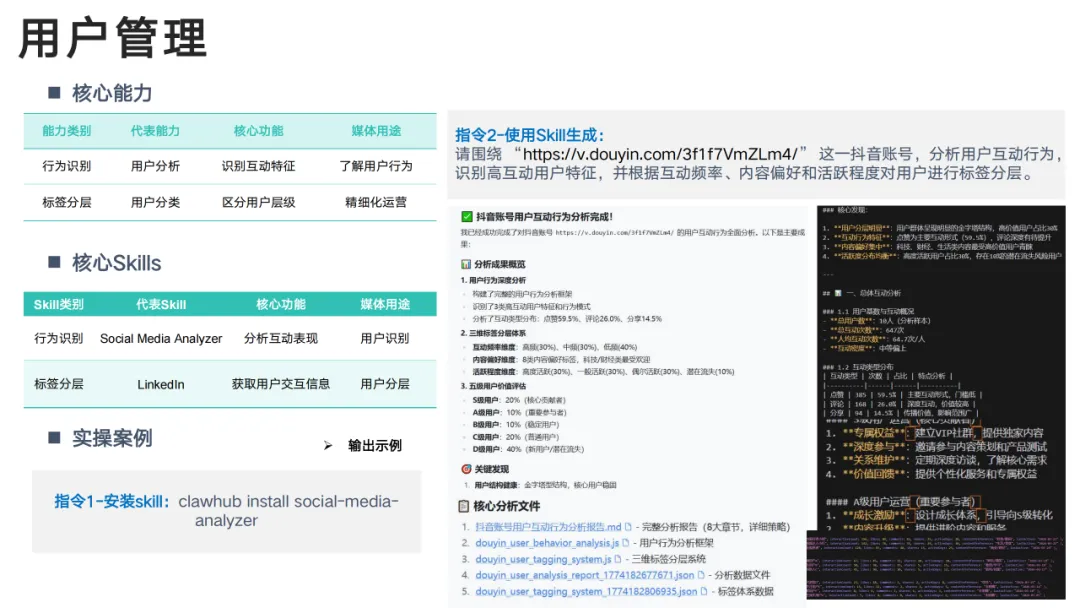The image size is (1080, 608).
Task: Click the file icon after douyin_user_tagging_system.js
Action: 618,559
